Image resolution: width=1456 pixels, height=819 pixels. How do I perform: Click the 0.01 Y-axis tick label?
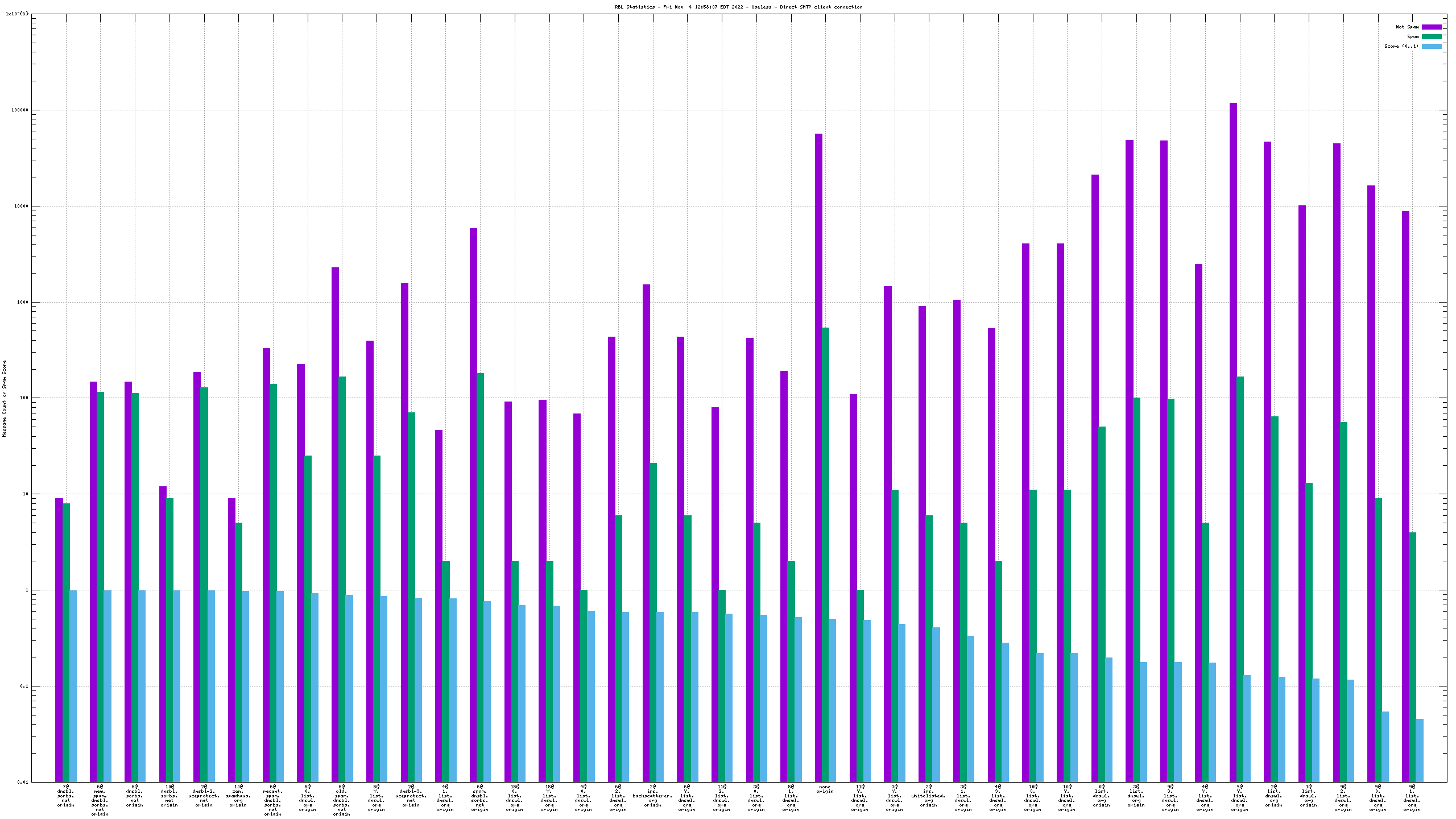click(x=22, y=782)
